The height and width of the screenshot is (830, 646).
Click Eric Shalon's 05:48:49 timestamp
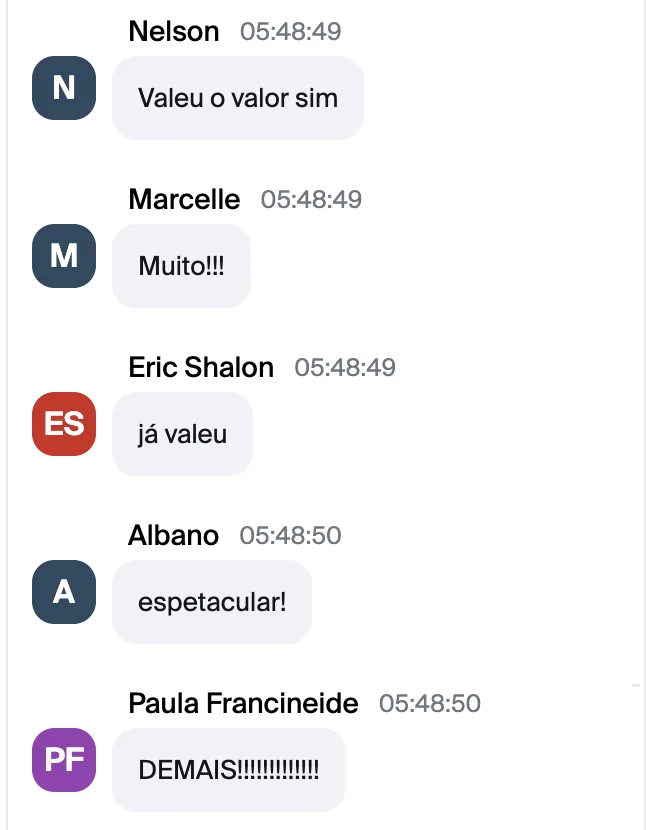345,368
